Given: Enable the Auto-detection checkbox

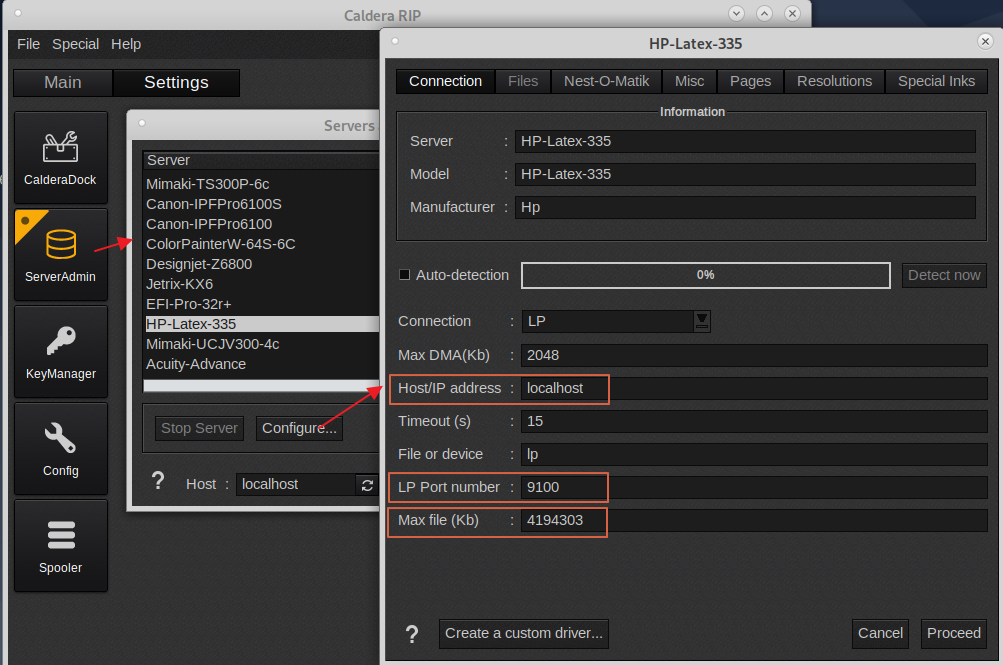Looking at the screenshot, I should (405, 275).
